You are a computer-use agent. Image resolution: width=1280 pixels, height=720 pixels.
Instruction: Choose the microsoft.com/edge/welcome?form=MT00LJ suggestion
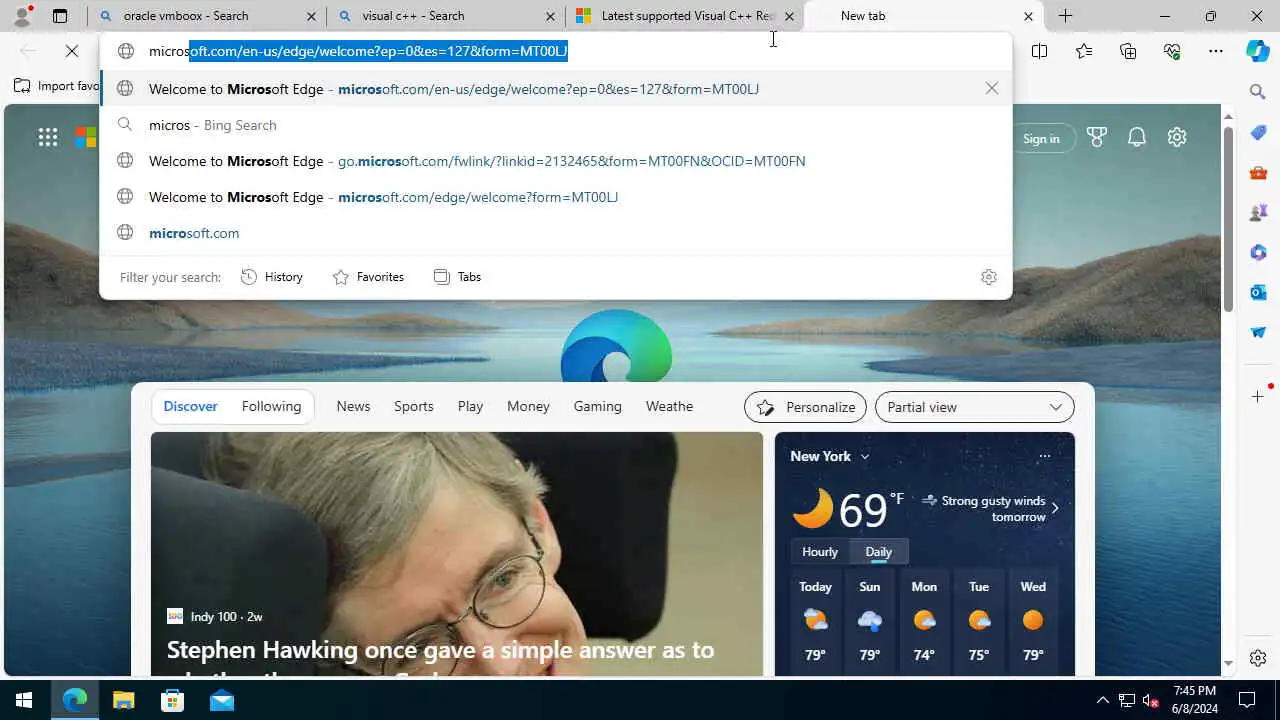[556, 197]
